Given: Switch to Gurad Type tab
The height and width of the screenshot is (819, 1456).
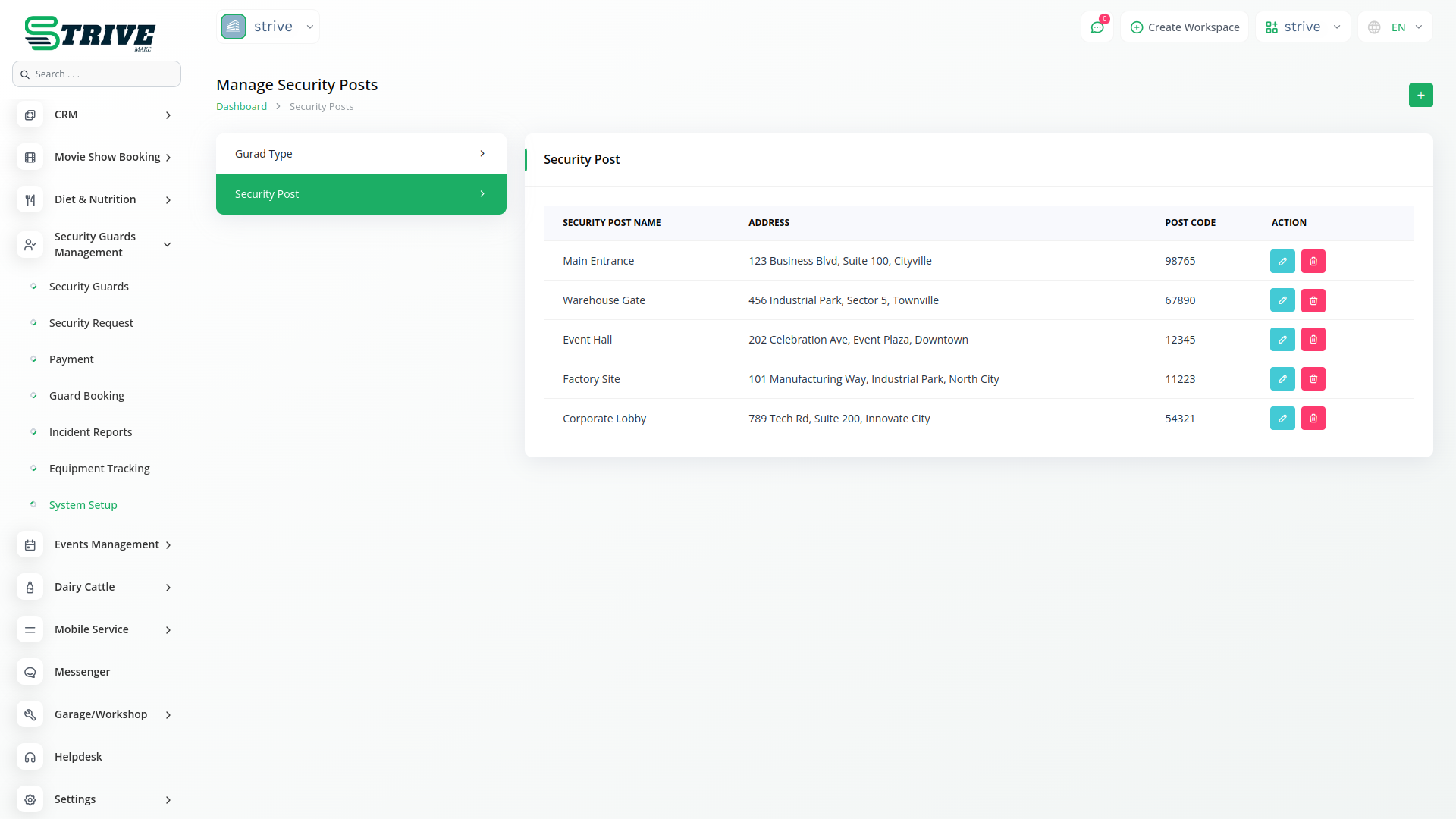Looking at the screenshot, I should [x=361, y=154].
